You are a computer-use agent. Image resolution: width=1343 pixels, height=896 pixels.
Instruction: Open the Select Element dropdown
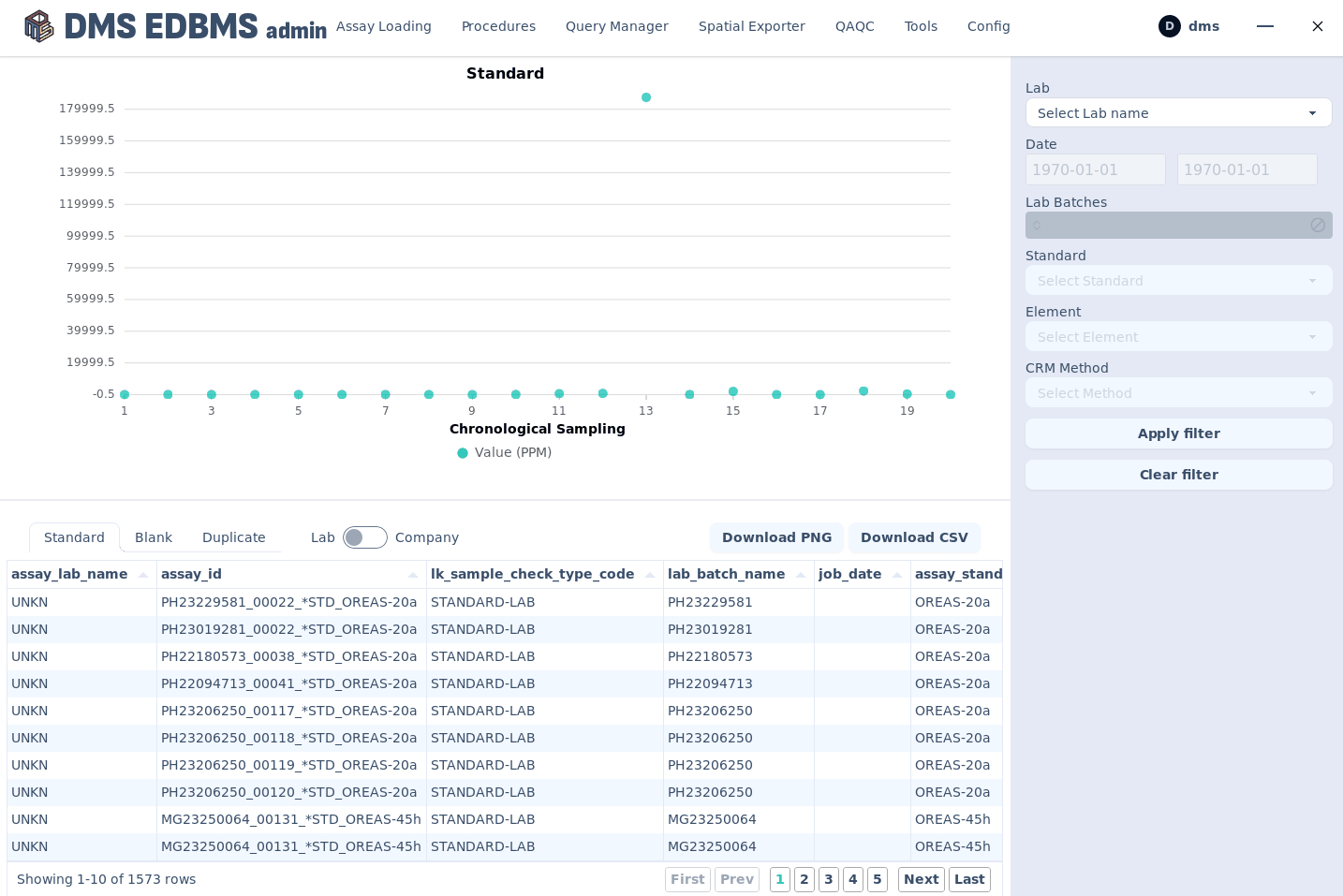pyautogui.click(x=1178, y=337)
